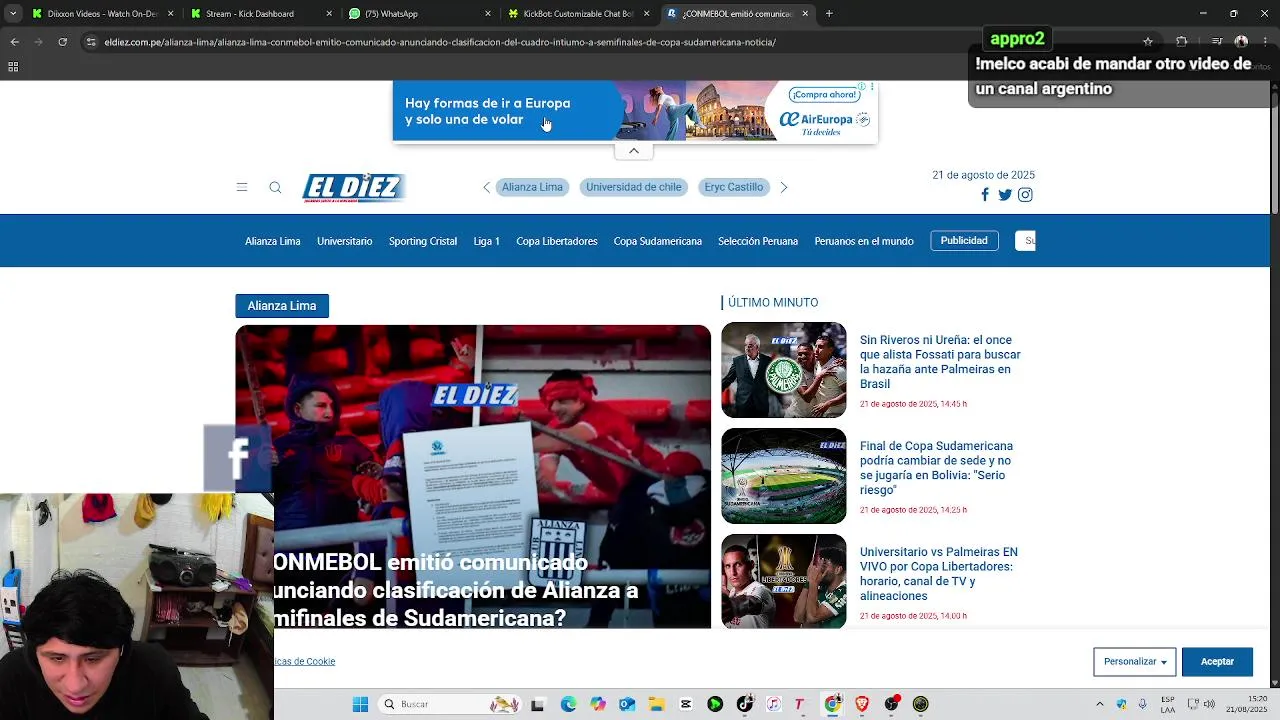Open the browser extensions icon
The image size is (1280, 720).
click(1182, 42)
